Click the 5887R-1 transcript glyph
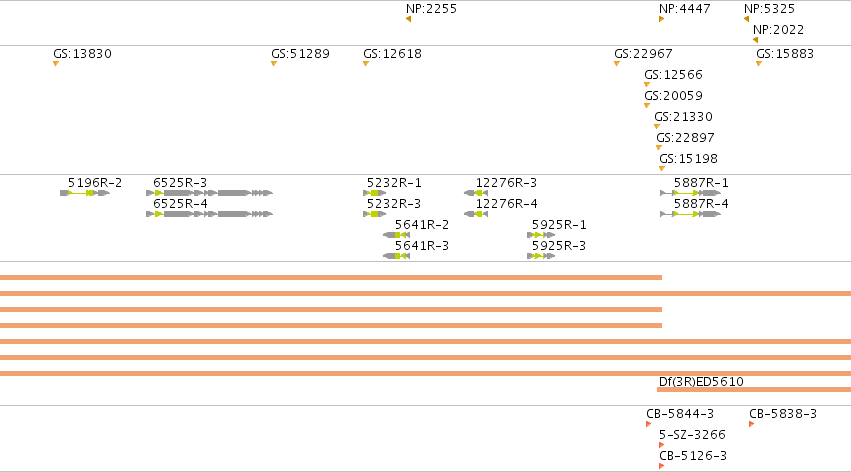 coord(690,193)
